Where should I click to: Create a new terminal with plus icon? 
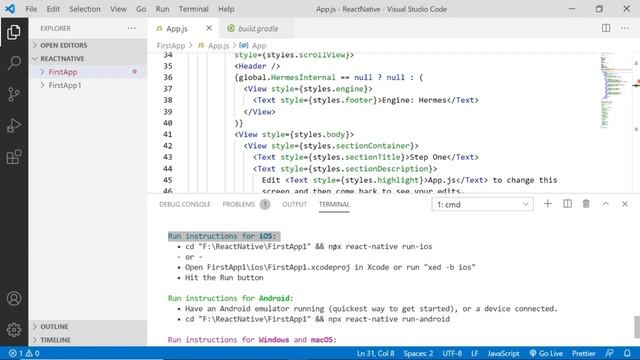(x=548, y=204)
